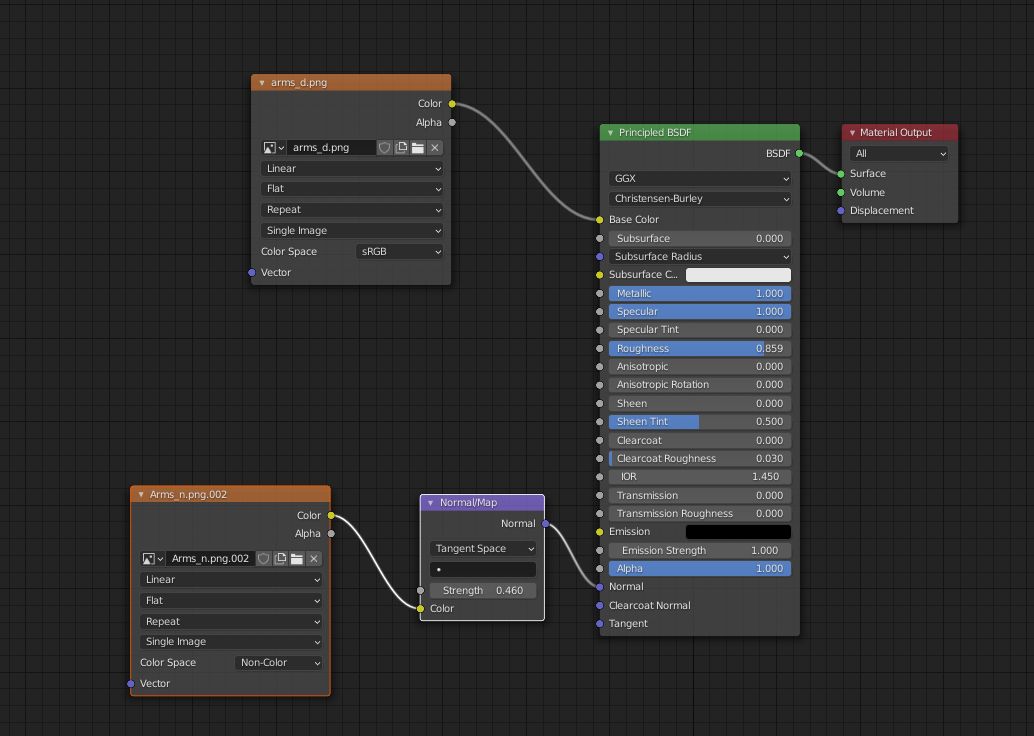Click the Anisotropic slider
This screenshot has height=736, width=1034.
click(x=700, y=367)
